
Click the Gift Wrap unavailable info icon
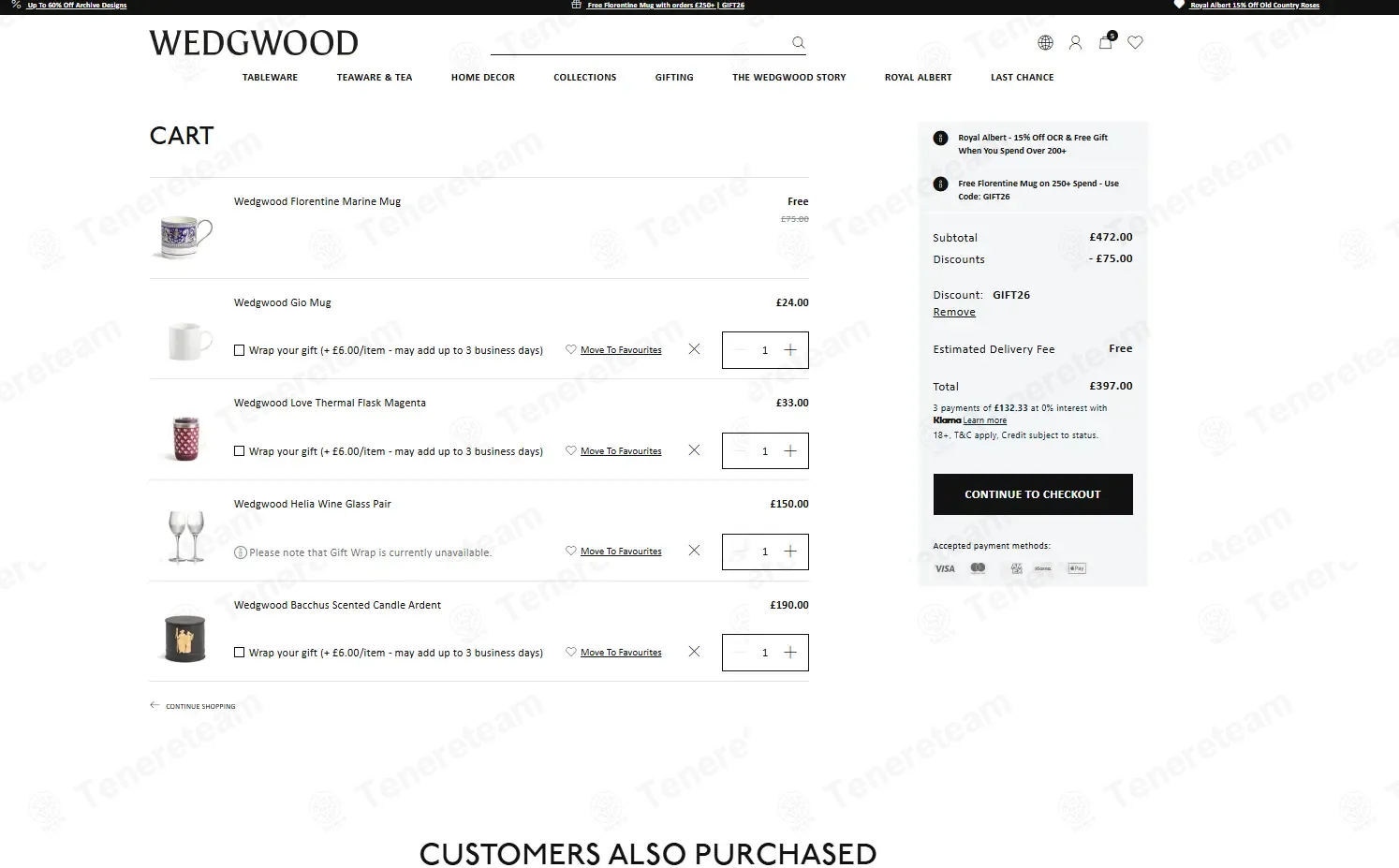[x=240, y=552]
